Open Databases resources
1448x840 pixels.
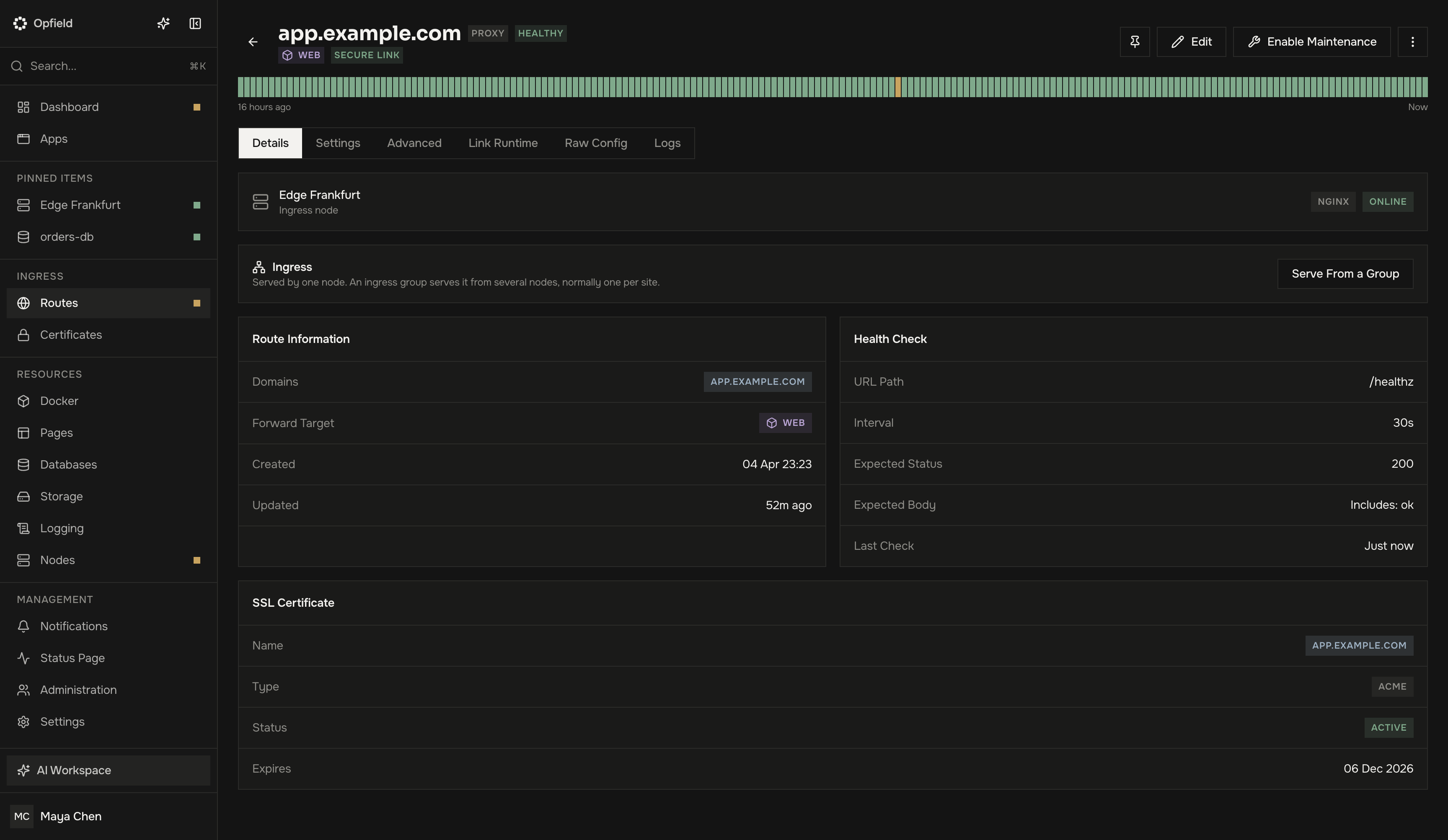(x=109, y=464)
